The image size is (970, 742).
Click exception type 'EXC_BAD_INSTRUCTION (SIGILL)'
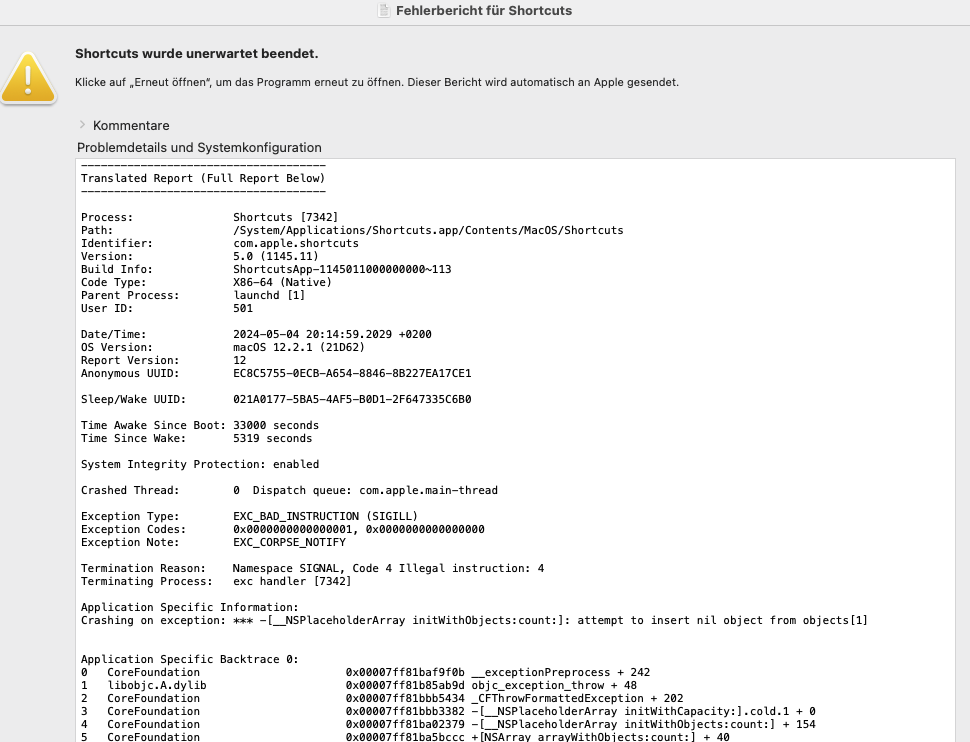[x=325, y=516]
